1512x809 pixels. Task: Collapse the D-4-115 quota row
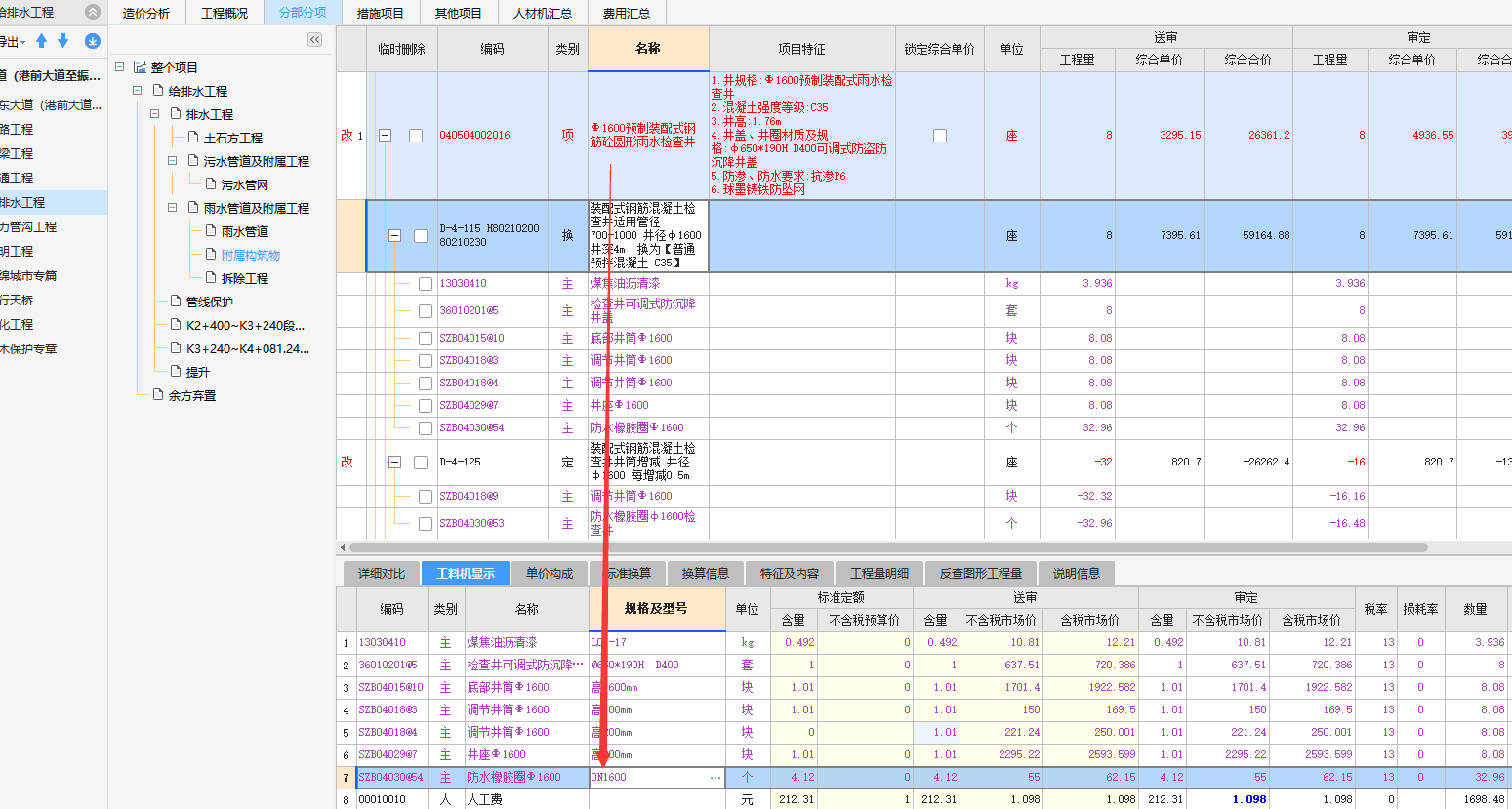(395, 235)
